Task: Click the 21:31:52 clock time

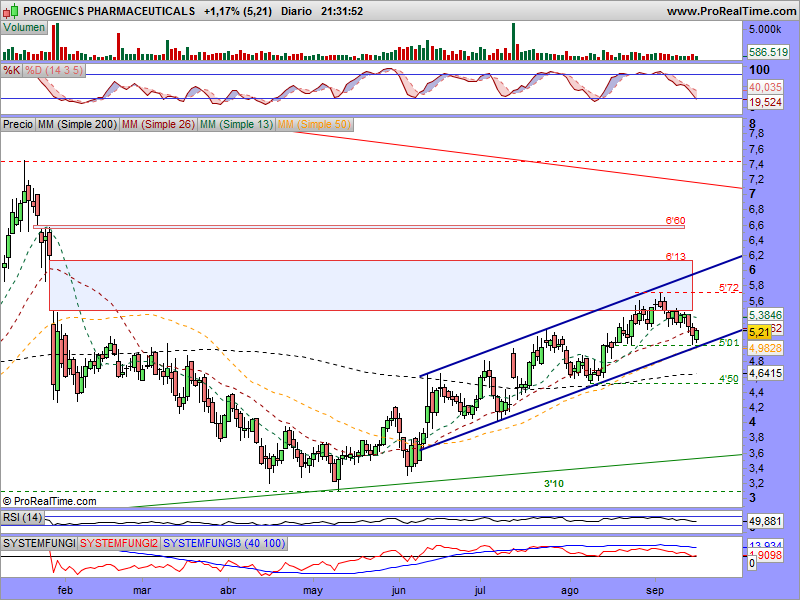Action: pos(342,11)
